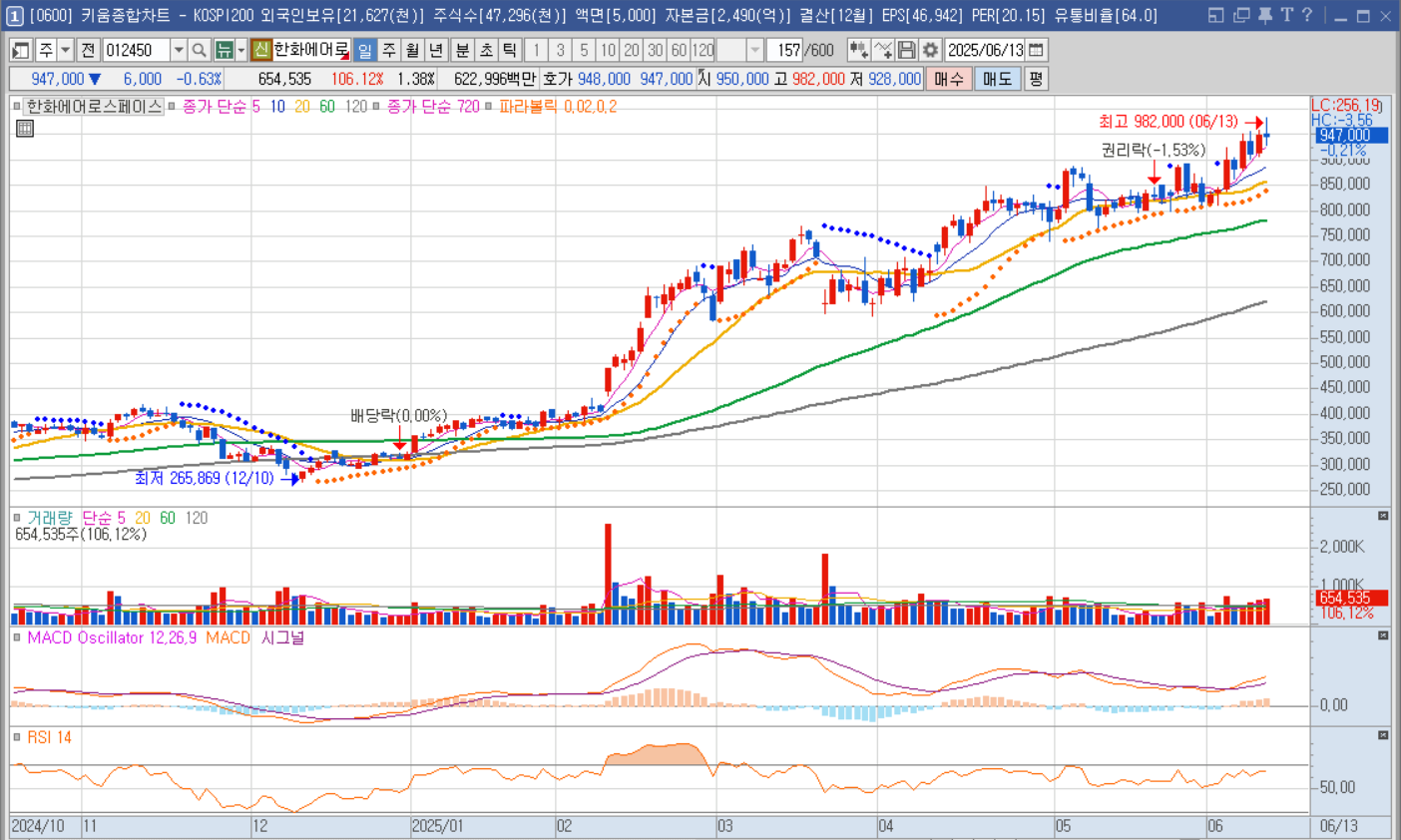Click the grid table icon under the stock legend

click(25, 128)
